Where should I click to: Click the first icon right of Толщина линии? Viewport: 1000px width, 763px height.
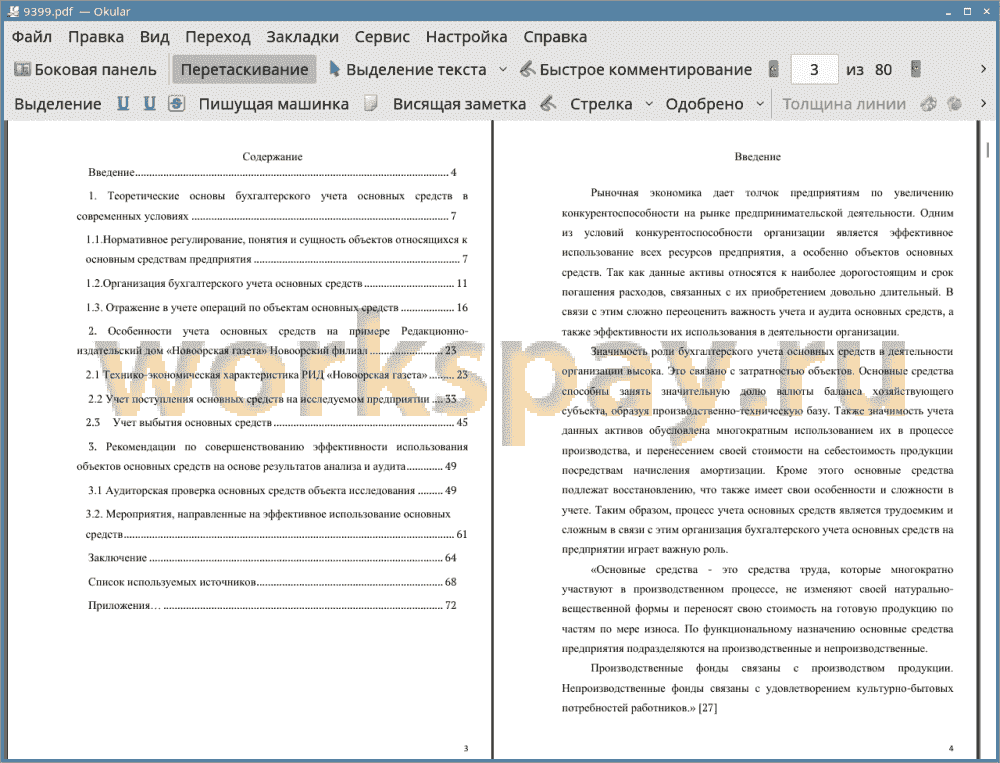[x=929, y=103]
